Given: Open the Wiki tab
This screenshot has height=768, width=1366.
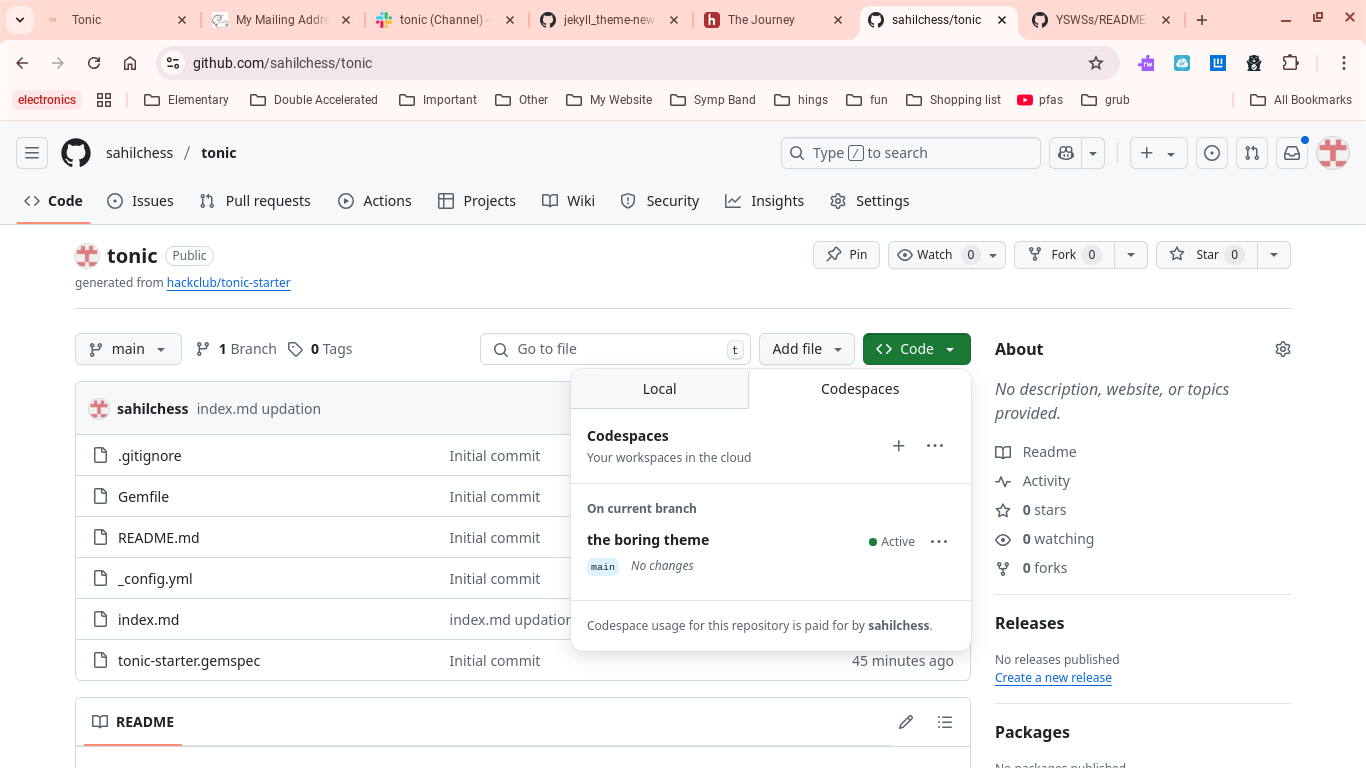Looking at the screenshot, I should click(x=568, y=201).
